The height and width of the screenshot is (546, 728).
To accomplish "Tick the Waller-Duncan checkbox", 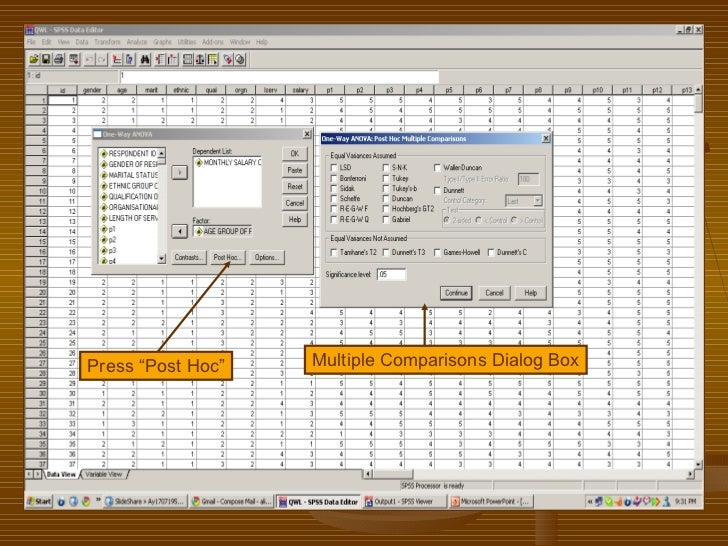I will click(437, 168).
